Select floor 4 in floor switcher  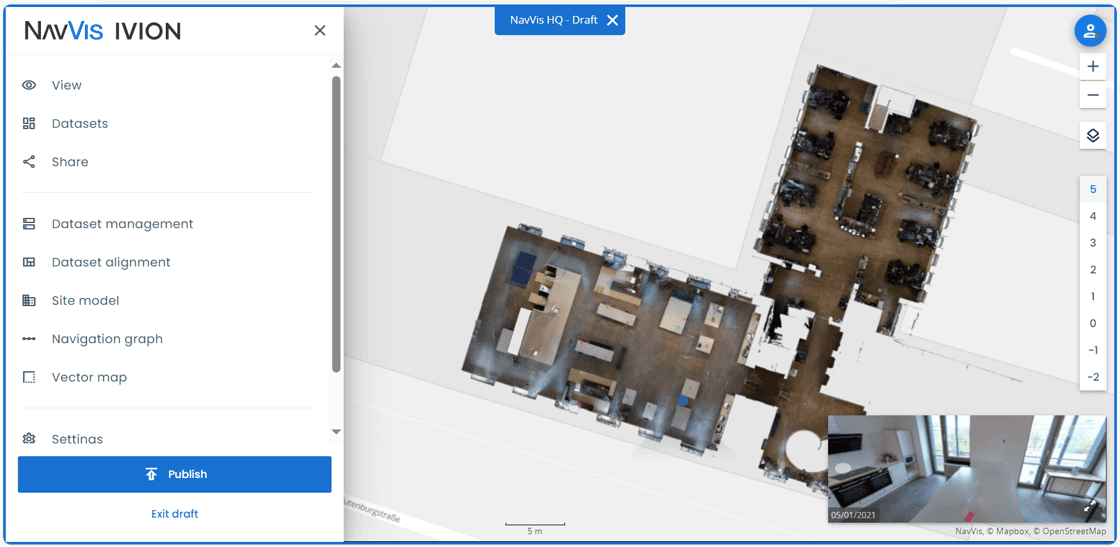1093,216
